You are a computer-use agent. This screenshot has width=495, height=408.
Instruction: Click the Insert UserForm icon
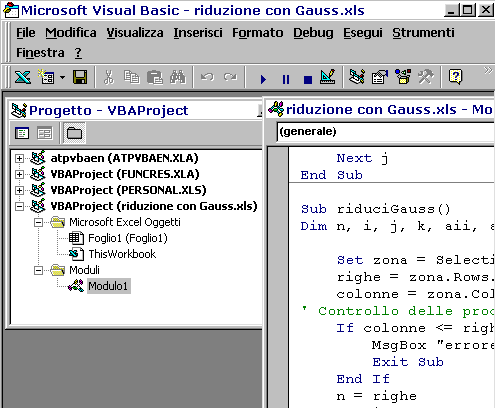pos(46,77)
